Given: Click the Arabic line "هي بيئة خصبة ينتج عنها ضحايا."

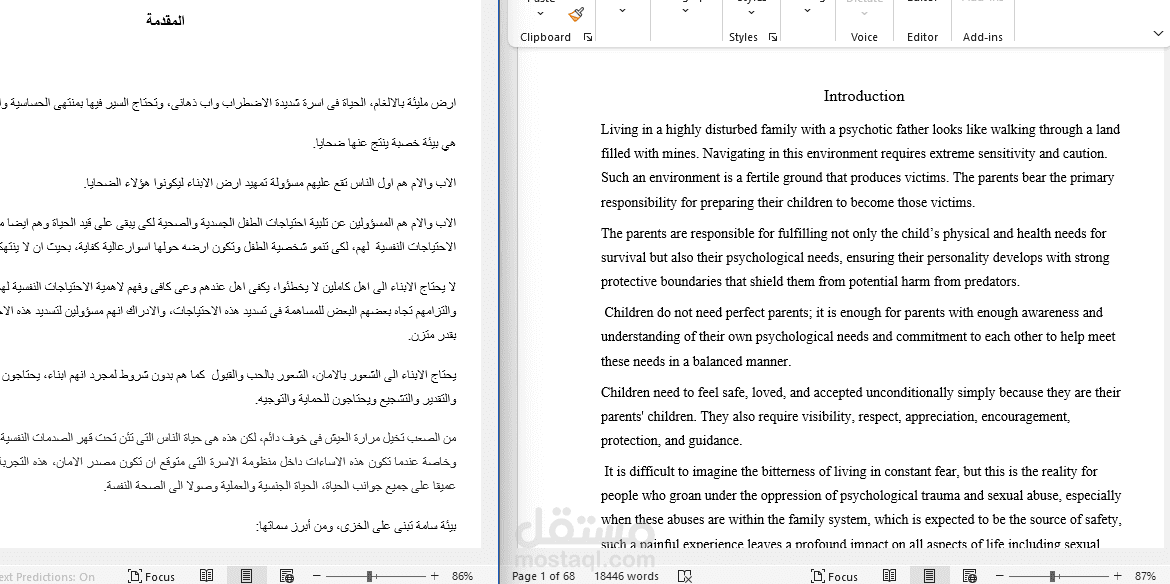Looking at the screenshot, I should click(385, 142).
